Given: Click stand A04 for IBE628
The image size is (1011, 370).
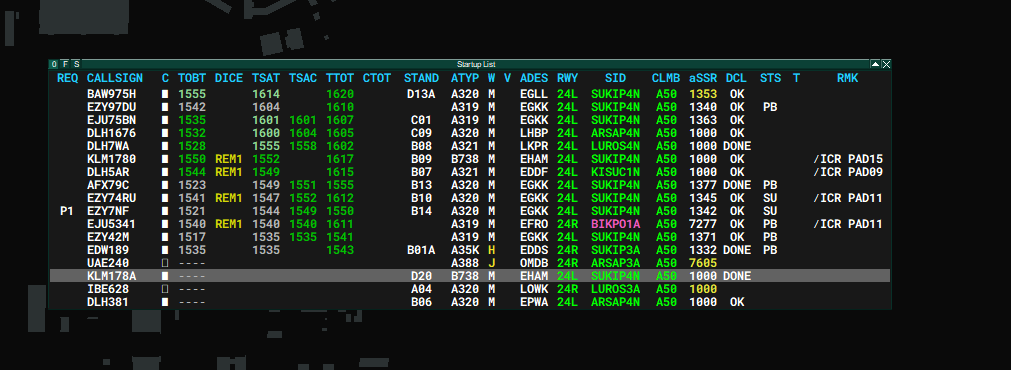Looking at the screenshot, I should (x=421, y=289).
